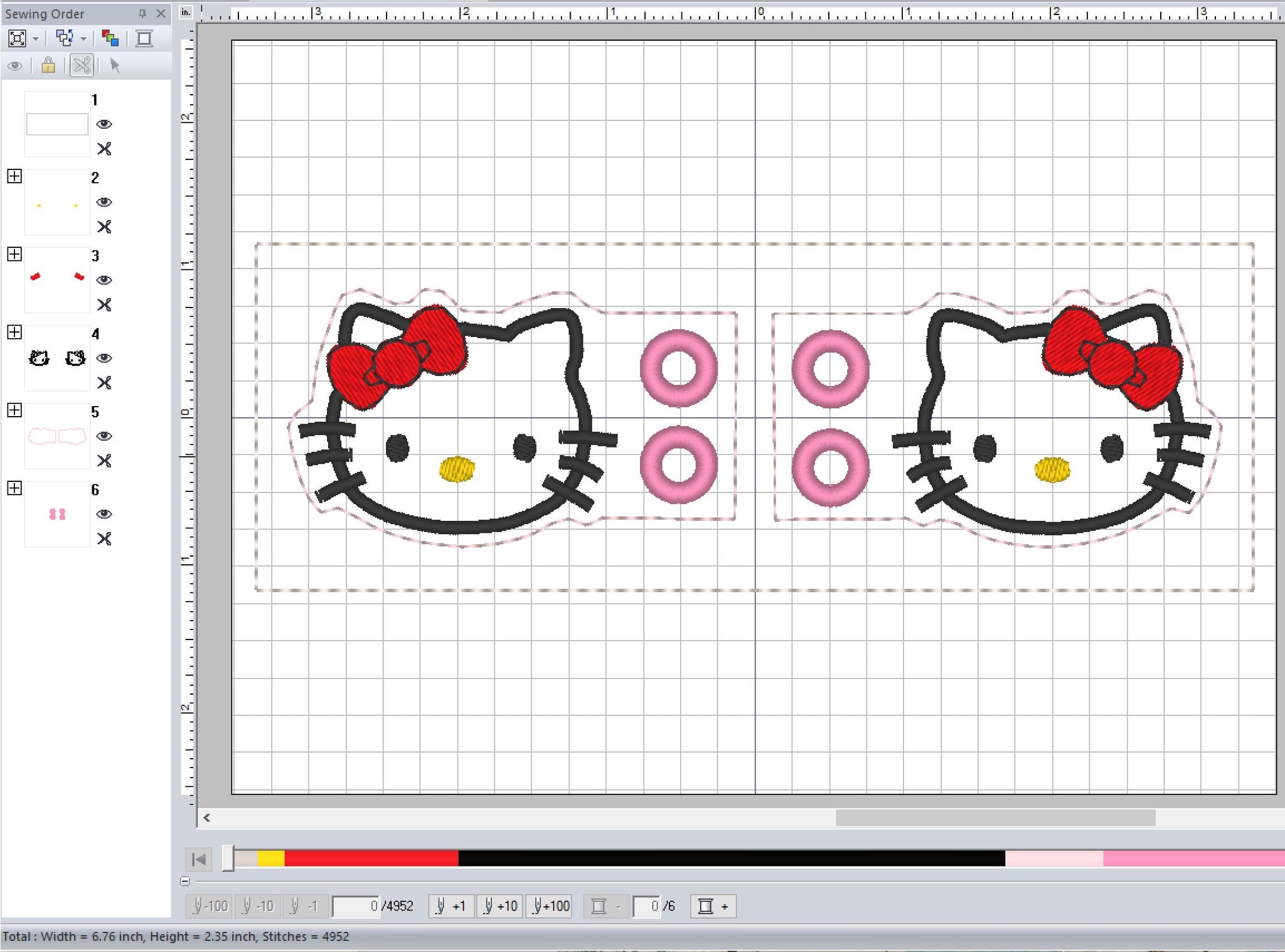This screenshot has width=1285, height=952.
Task: Hide frame 1 using its eye icon
Action: [104, 124]
